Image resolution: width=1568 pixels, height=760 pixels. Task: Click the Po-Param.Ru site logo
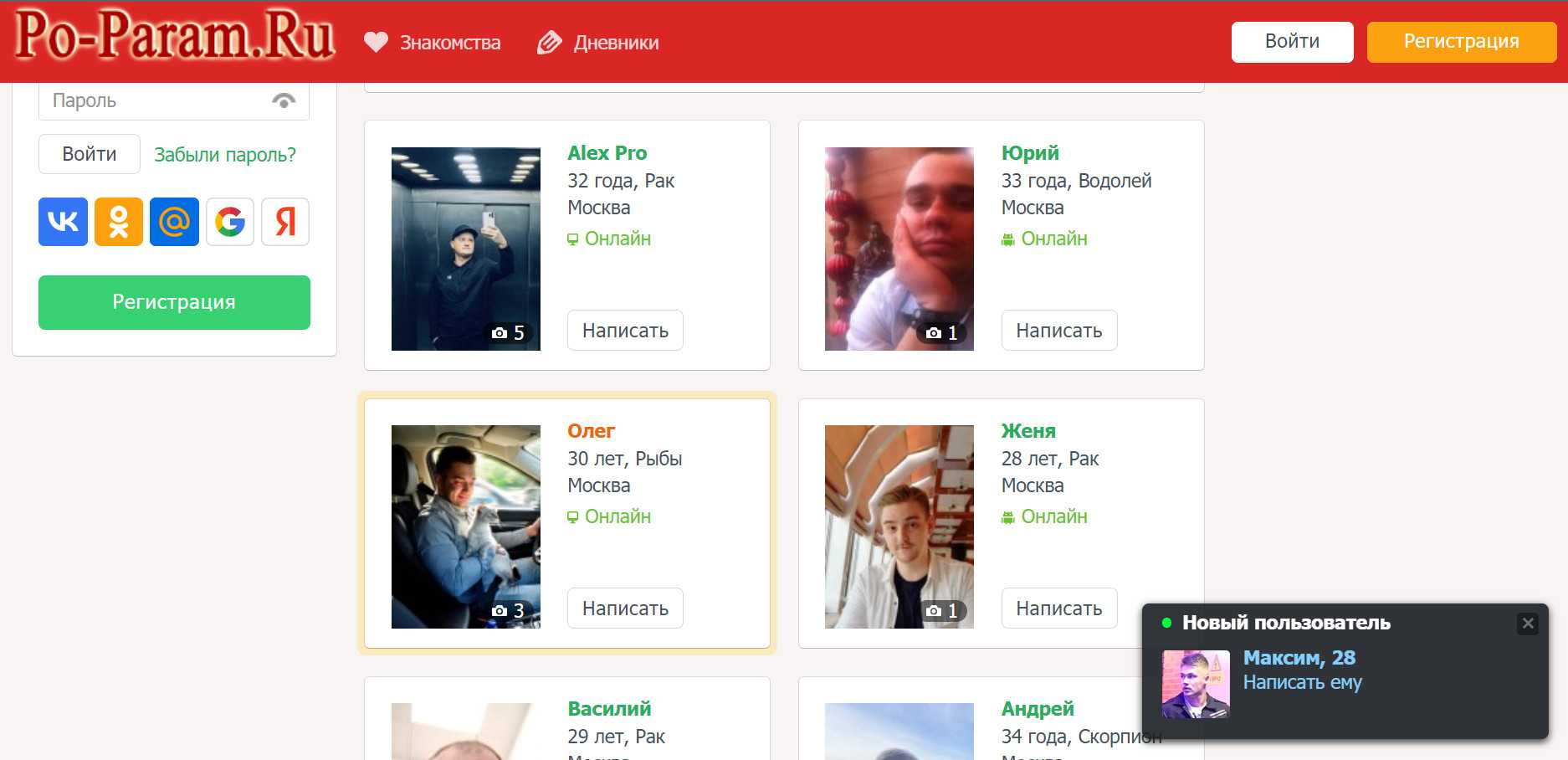pos(175,38)
